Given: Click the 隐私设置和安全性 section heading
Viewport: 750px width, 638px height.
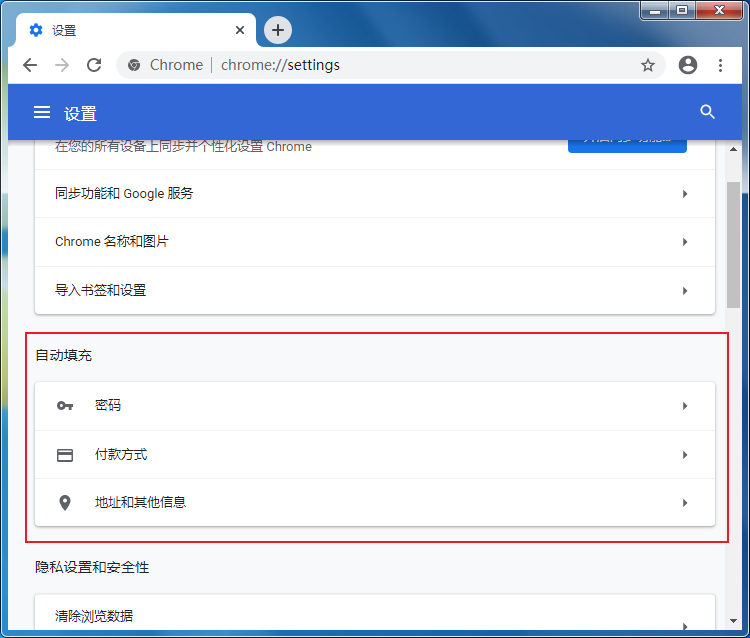Looking at the screenshot, I should click(92, 567).
